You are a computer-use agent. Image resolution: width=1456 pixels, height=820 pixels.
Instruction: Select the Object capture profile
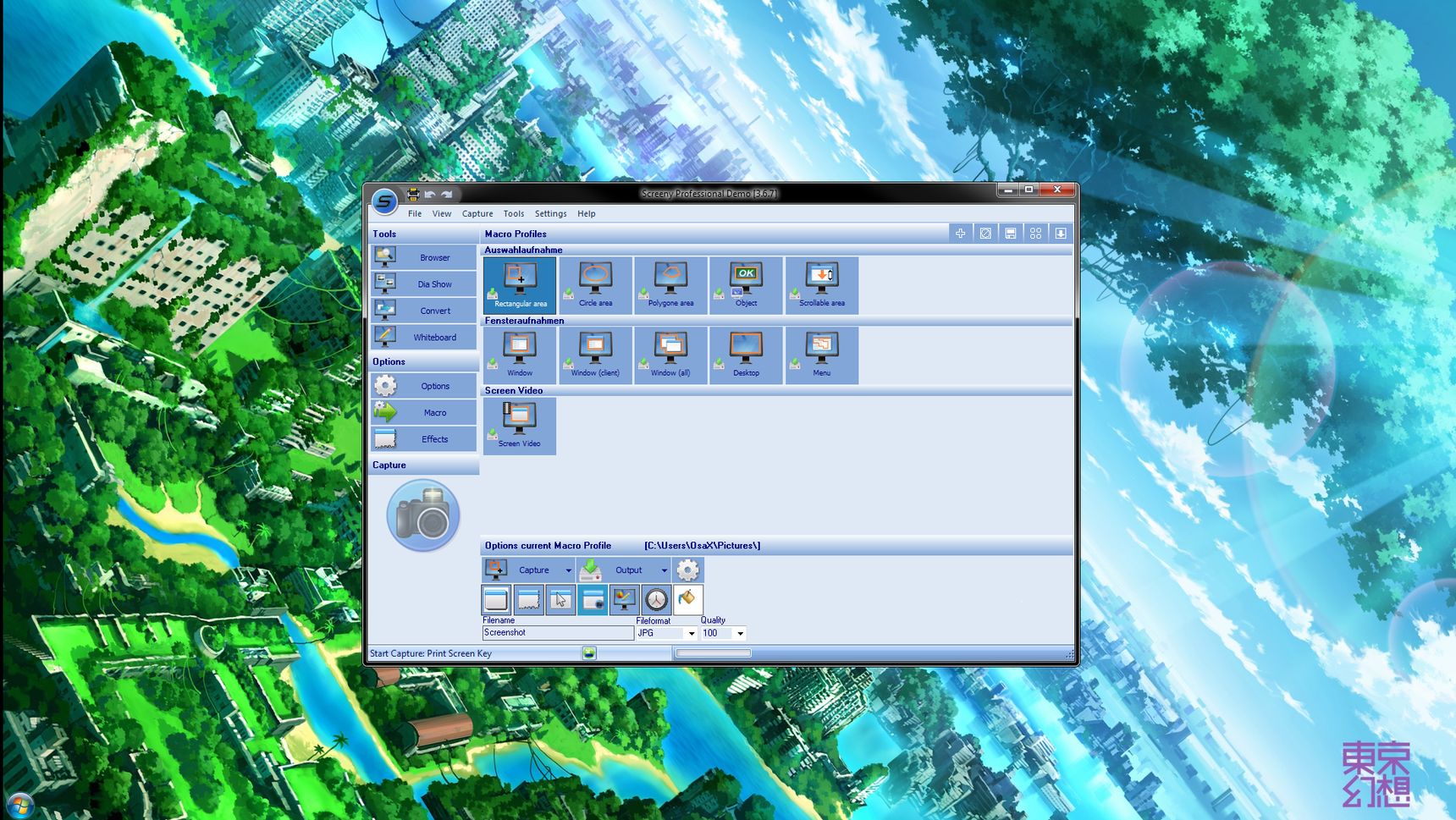pyautogui.click(x=746, y=285)
